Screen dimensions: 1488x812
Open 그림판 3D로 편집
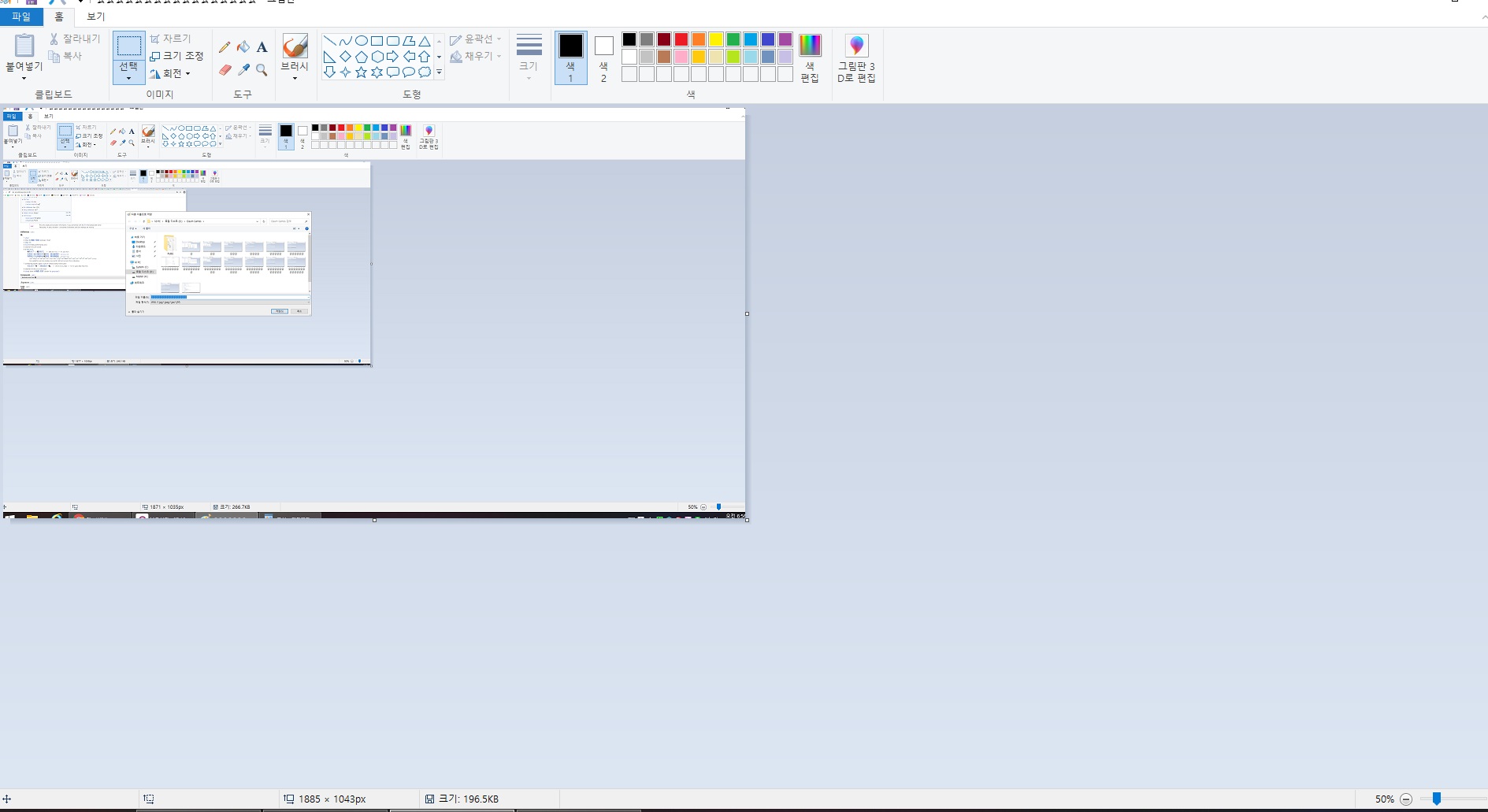coord(856,57)
